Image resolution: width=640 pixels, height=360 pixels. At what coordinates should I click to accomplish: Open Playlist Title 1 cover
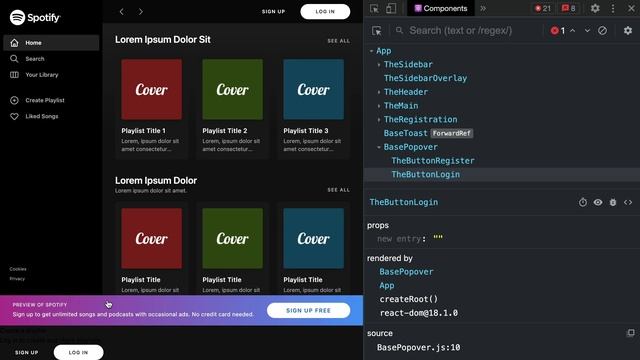coord(151,89)
